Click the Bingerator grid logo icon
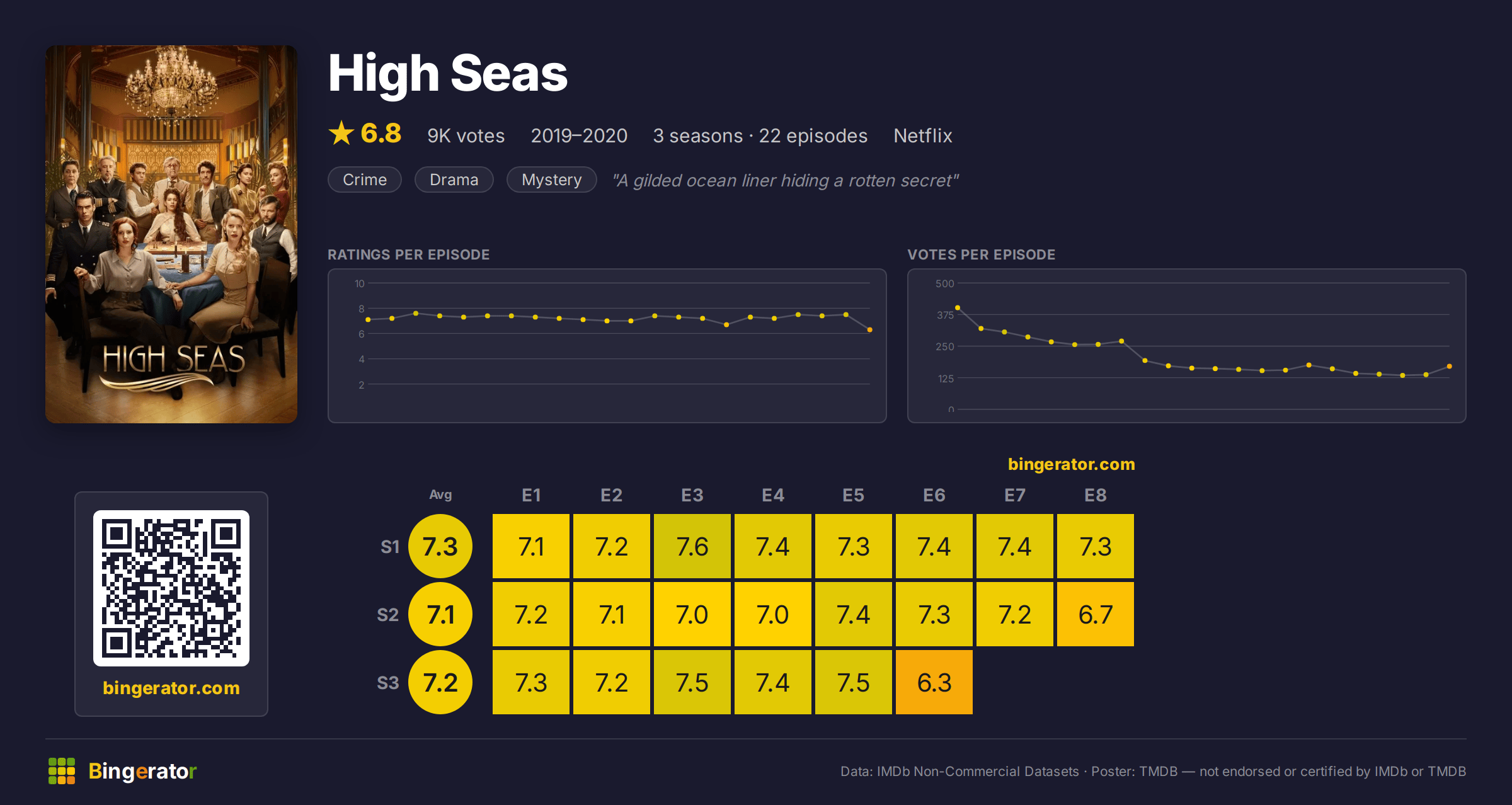Screen dimensions: 1512x805 pyautogui.click(x=62, y=771)
